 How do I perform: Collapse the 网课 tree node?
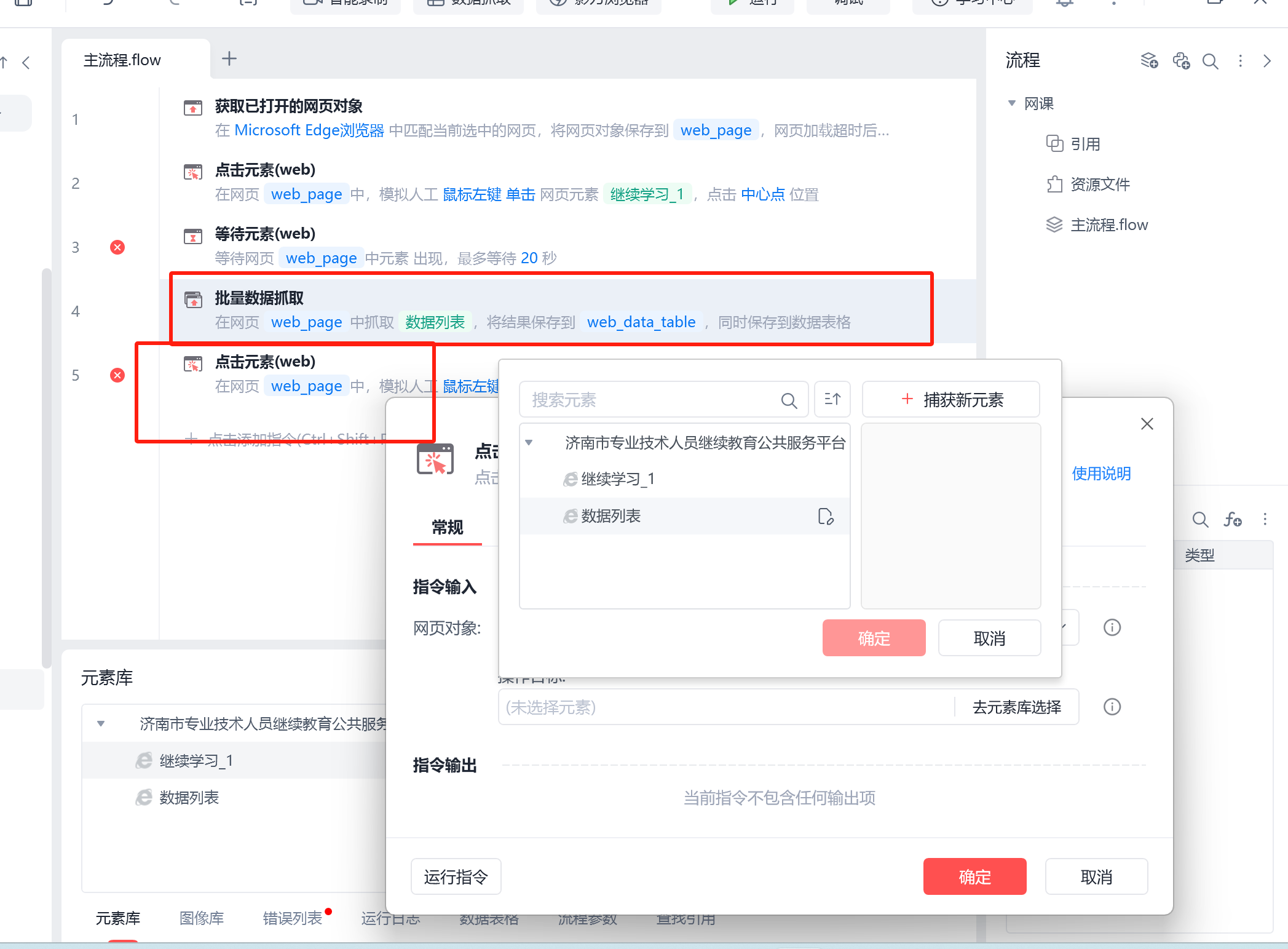click(x=1011, y=103)
